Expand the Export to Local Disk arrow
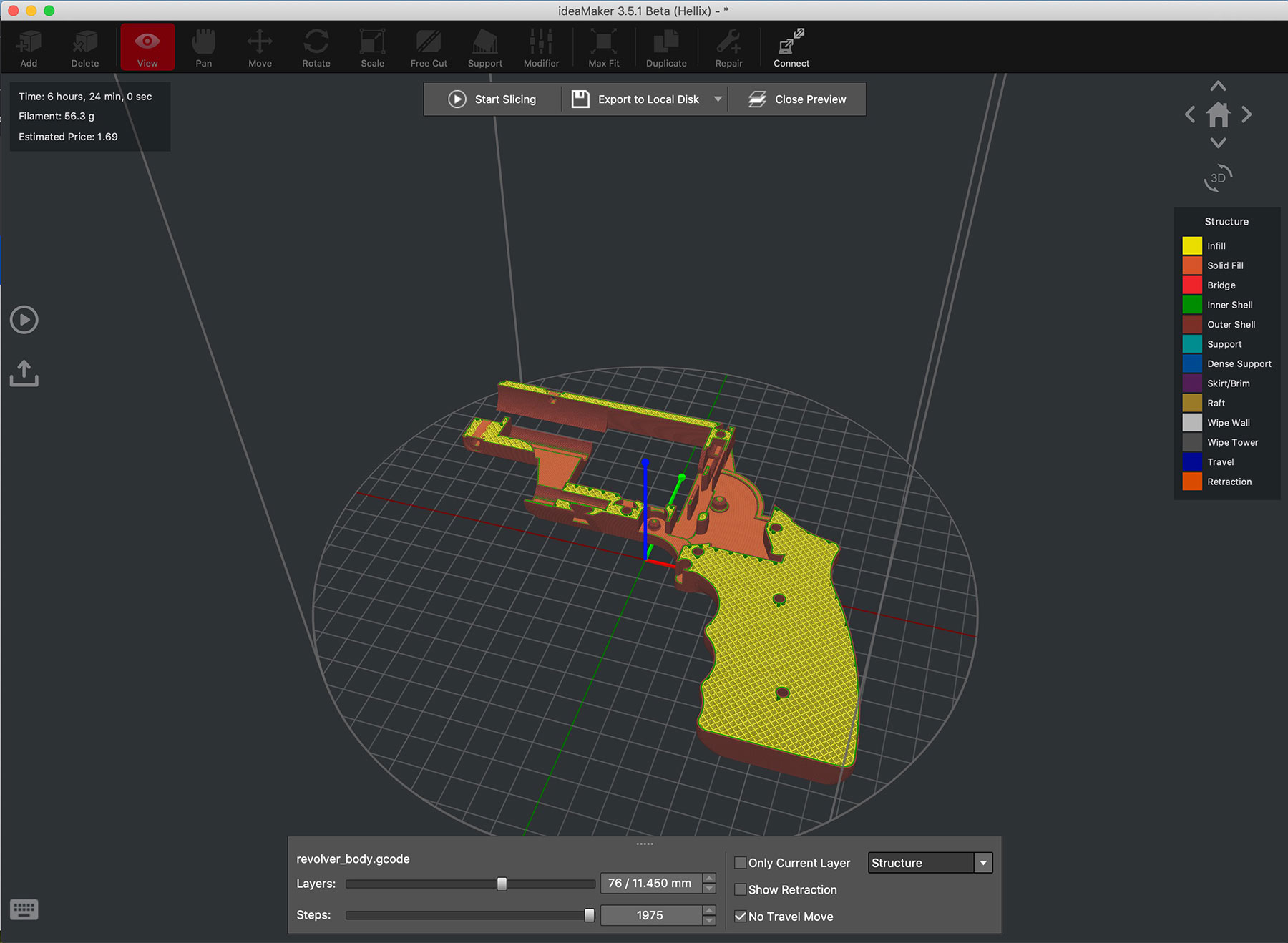Screen dimensions: 1288x943 [x=718, y=99]
